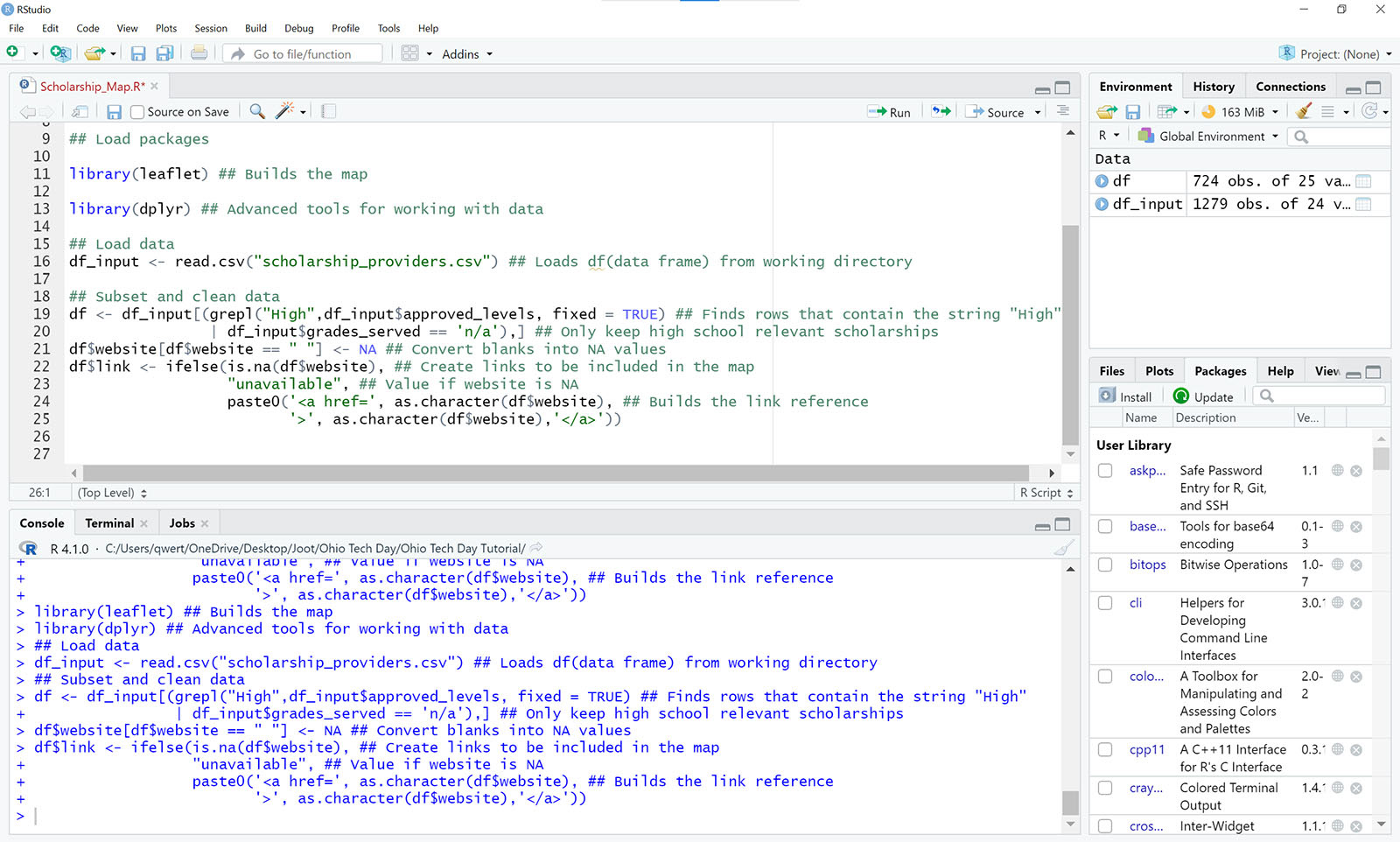The height and width of the screenshot is (842, 1400).
Task: Click the Create a project icon
Action: (59, 53)
